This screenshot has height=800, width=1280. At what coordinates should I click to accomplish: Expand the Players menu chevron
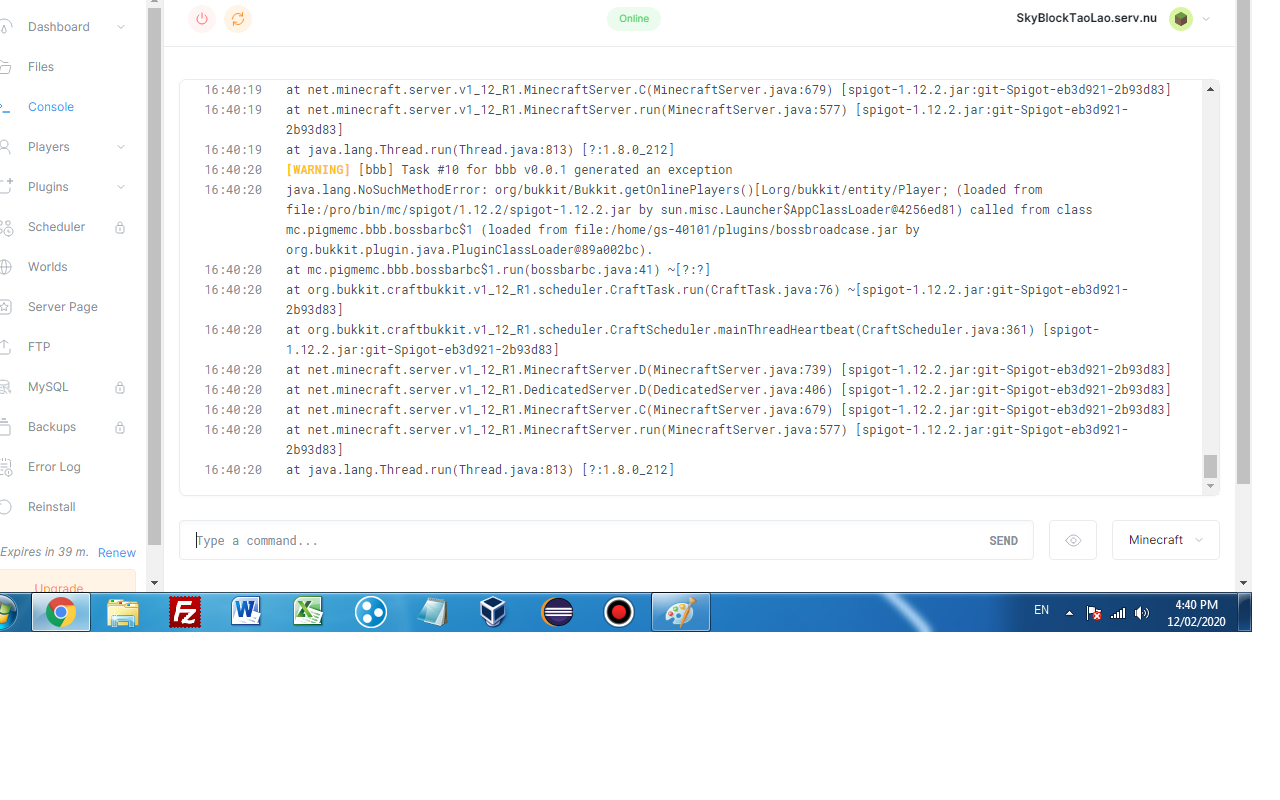pyautogui.click(x=121, y=147)
